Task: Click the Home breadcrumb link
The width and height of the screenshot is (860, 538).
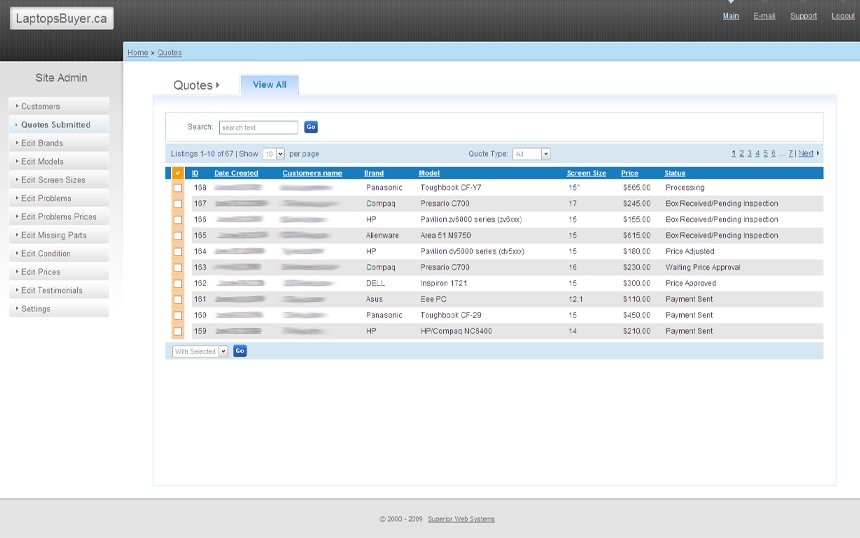Action: [138, 53]
